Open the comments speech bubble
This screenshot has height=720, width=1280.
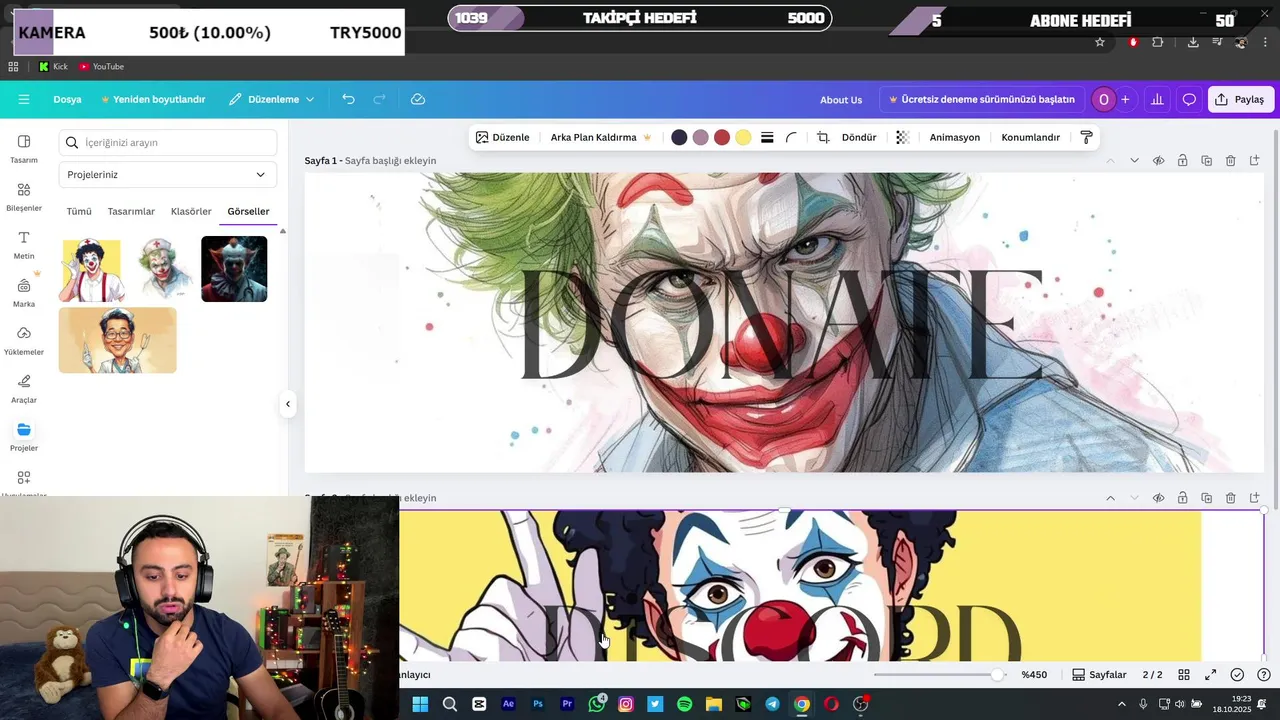coord(1189,99)
